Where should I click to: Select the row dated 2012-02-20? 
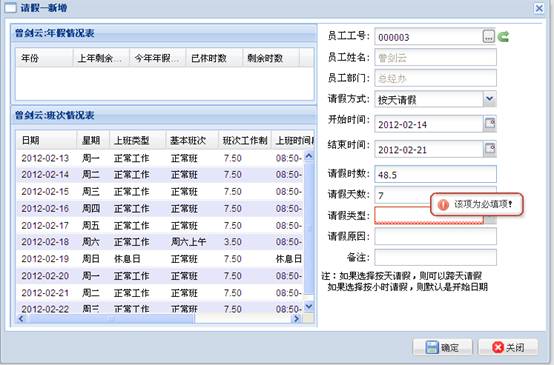160,276
